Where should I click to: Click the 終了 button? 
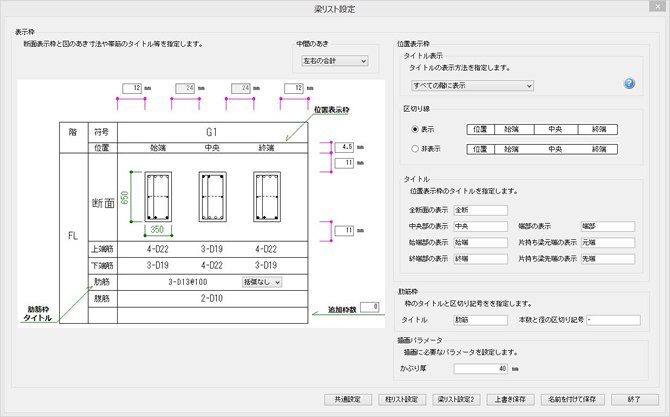[x=635, y=399]
